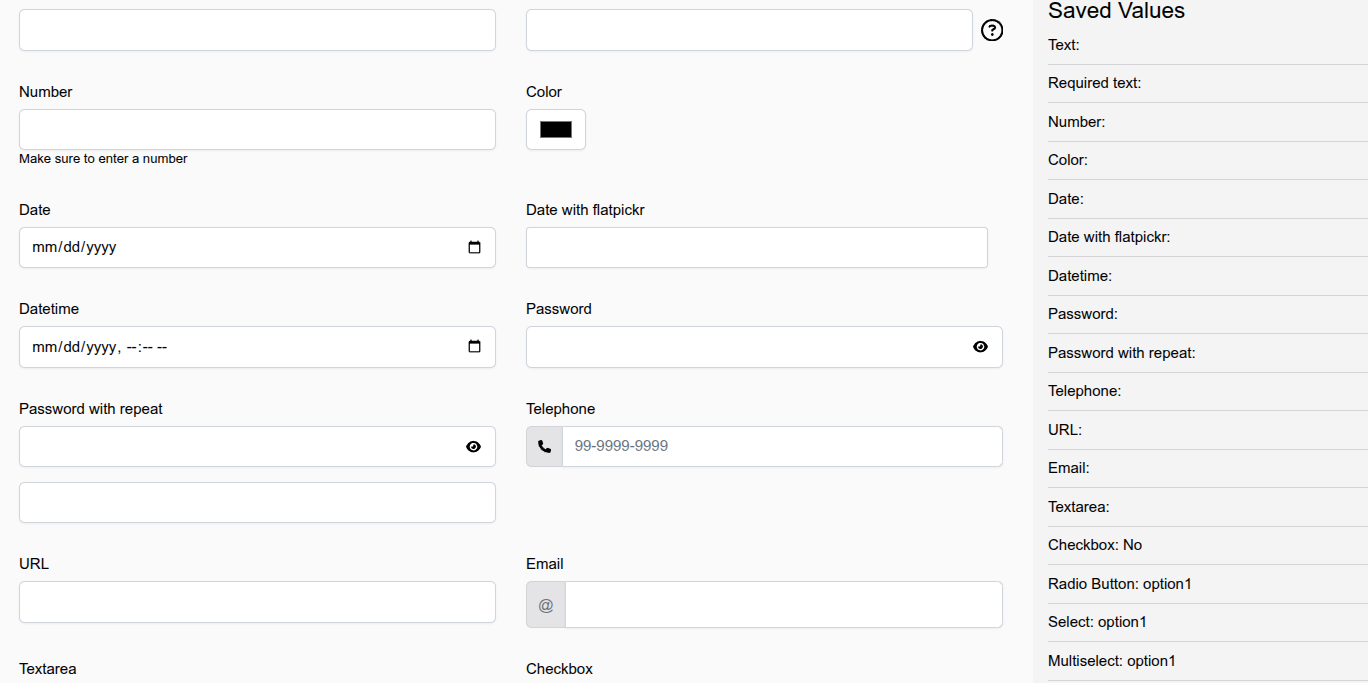
Task: Click the 'Date with flatpickr:' saved value row
Action: [x=1208, y=237]
